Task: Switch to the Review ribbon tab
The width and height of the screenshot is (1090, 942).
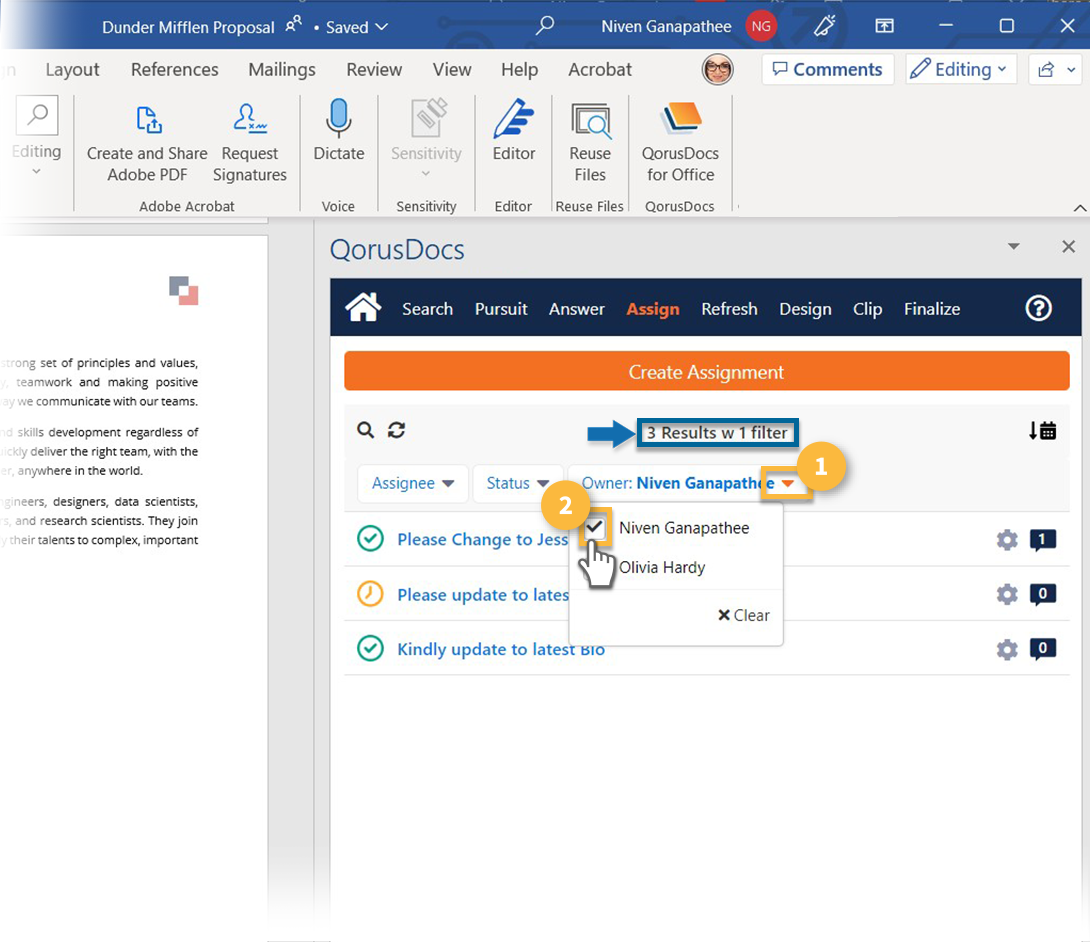Action: click(374, 69)
